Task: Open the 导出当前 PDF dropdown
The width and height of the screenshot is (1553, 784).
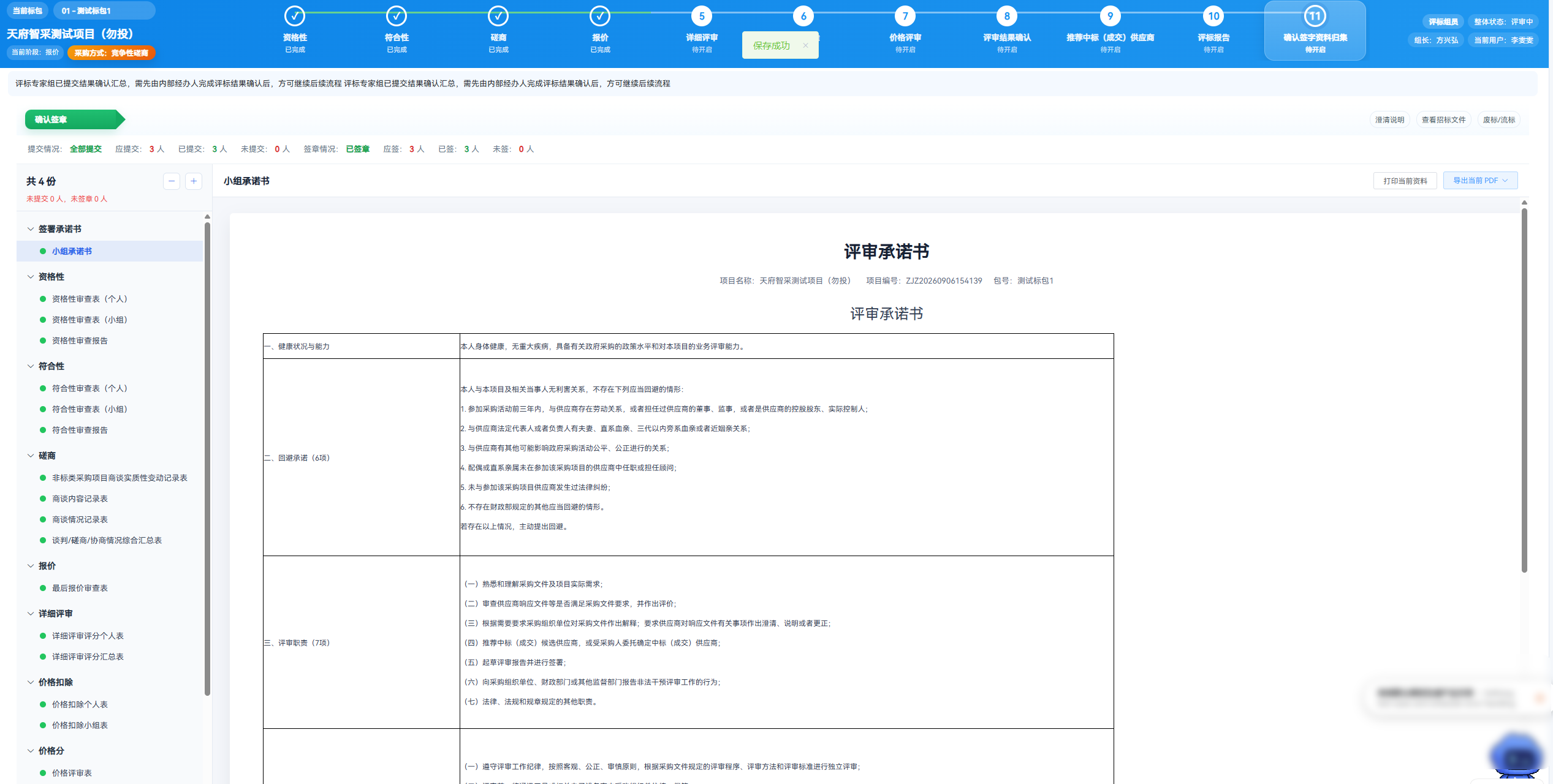Action: point(1480,181)
